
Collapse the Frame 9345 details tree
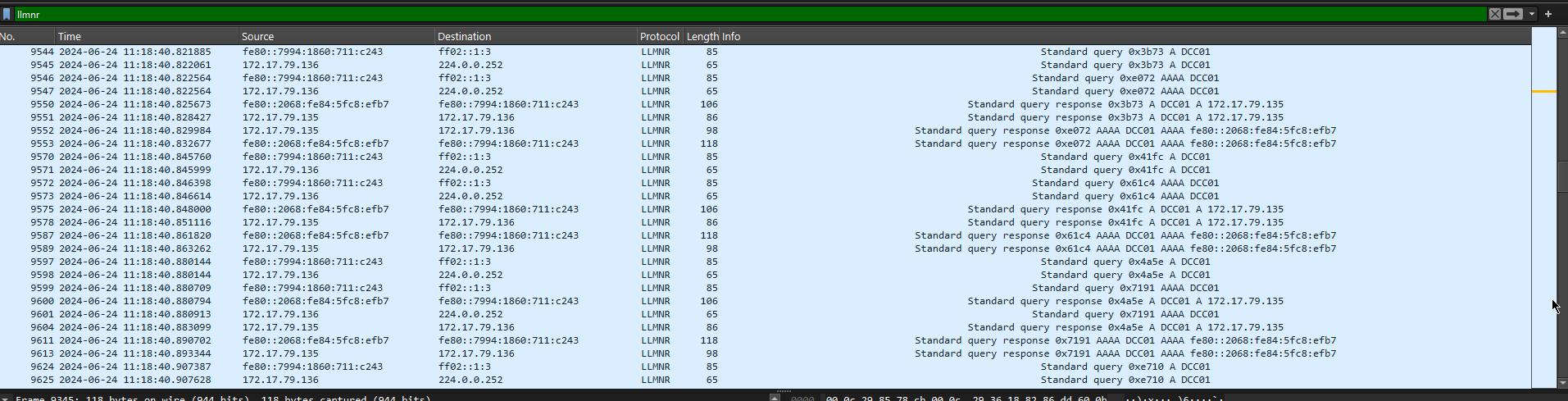6,399
